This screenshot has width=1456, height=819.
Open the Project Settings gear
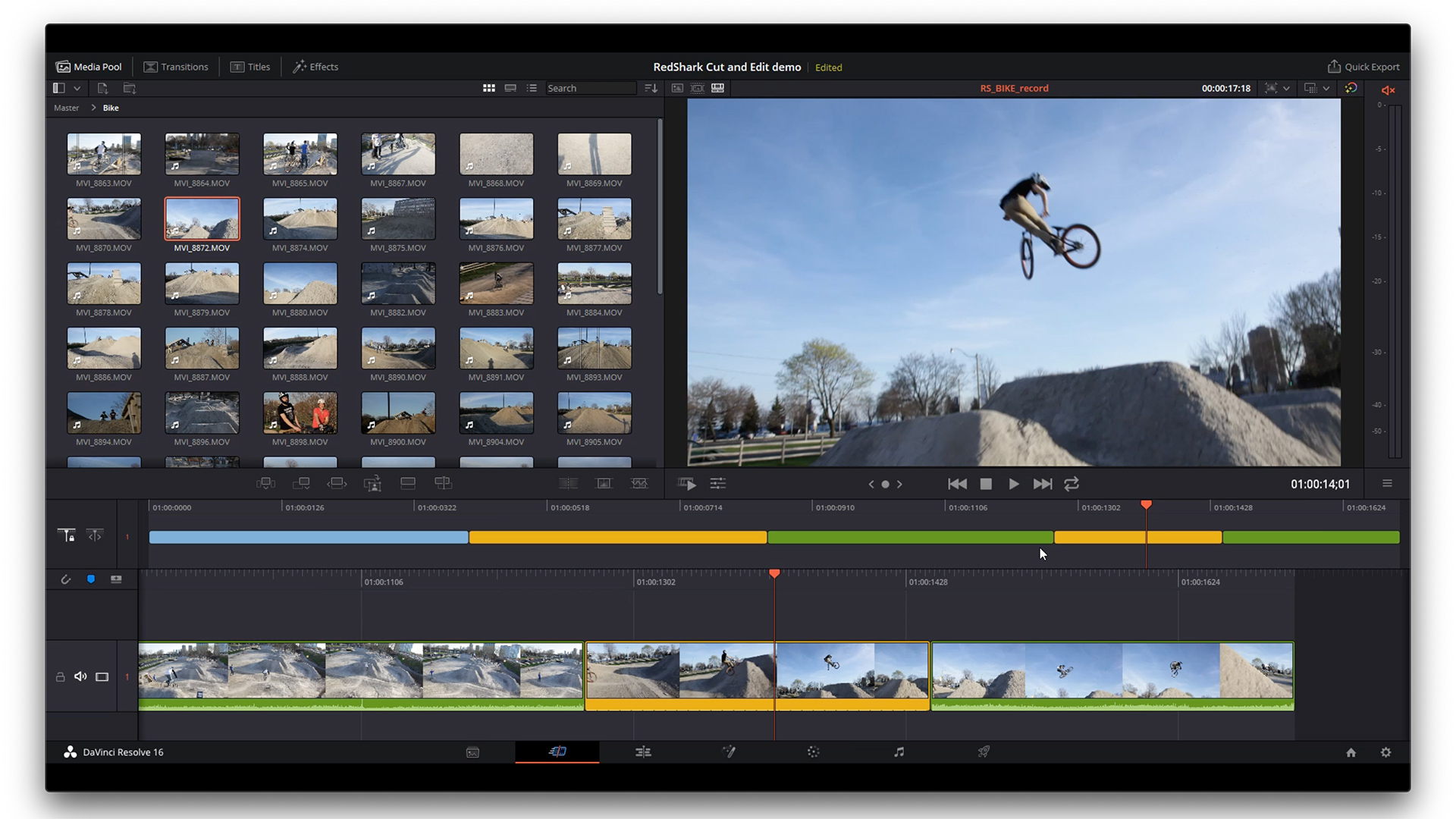point(1386,752)
